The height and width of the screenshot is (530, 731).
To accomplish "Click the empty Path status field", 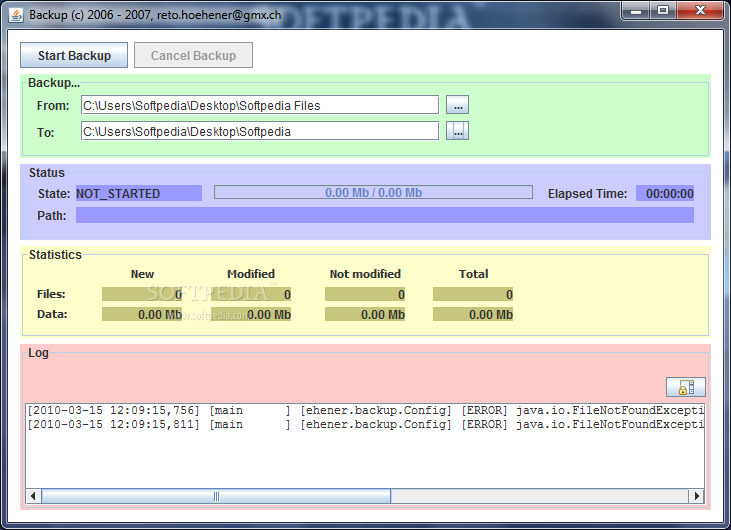I will pos(385,215).
